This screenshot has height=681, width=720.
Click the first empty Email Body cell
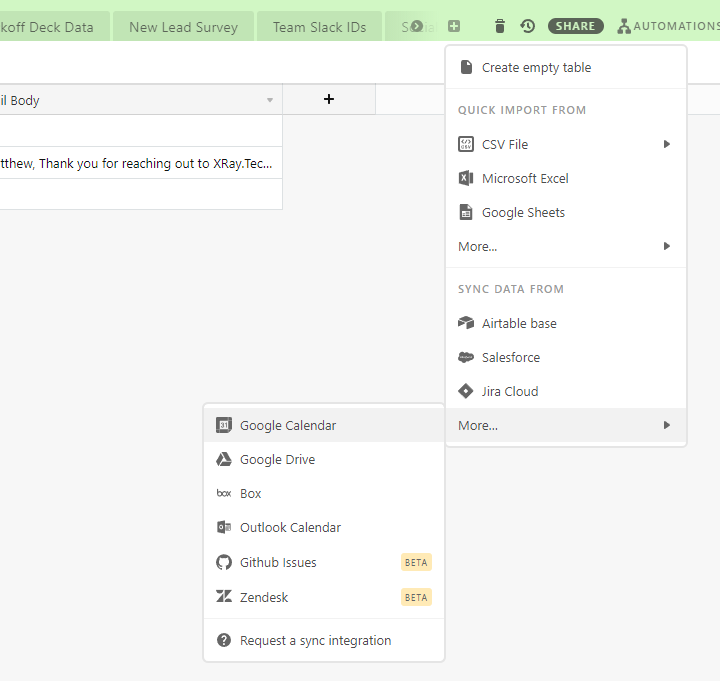point(141,131)
